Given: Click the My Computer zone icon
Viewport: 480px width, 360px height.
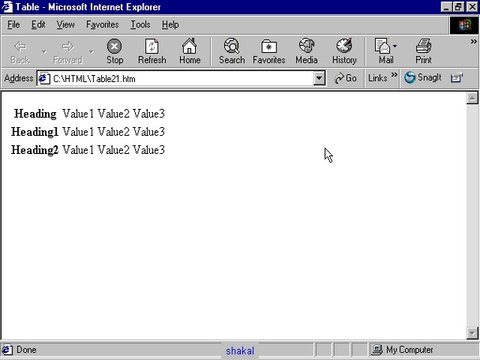Looking at the screenshot, I should click(x=377, y=350).
